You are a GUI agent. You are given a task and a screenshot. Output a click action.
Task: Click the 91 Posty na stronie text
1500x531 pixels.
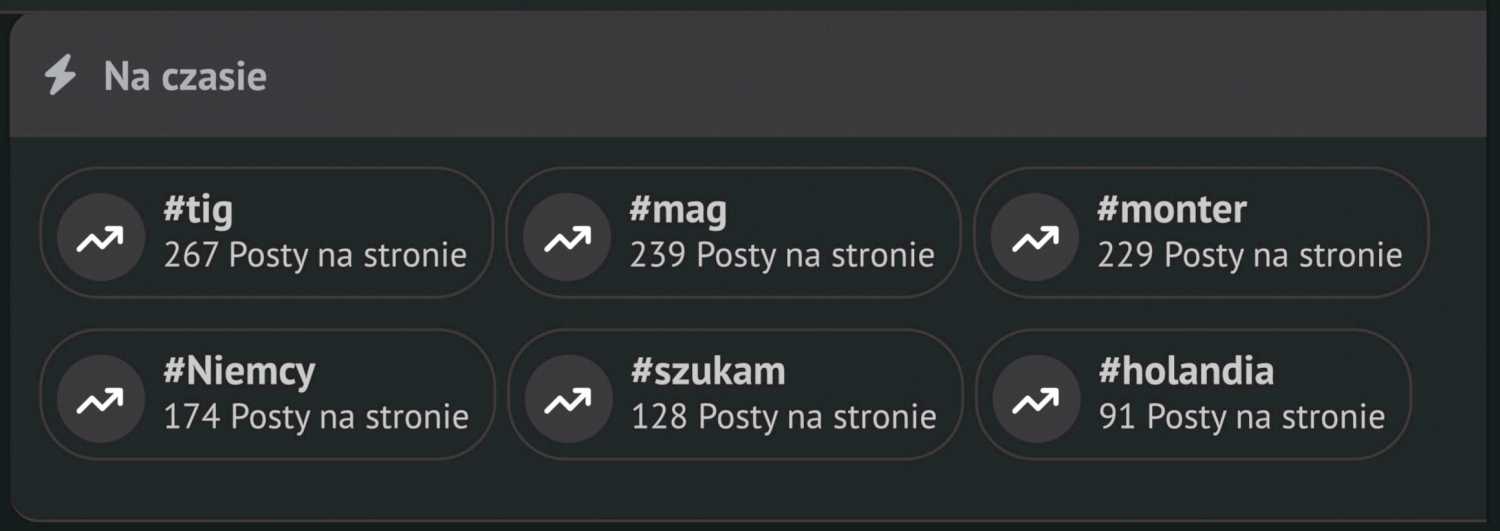tap(1241, 416)
